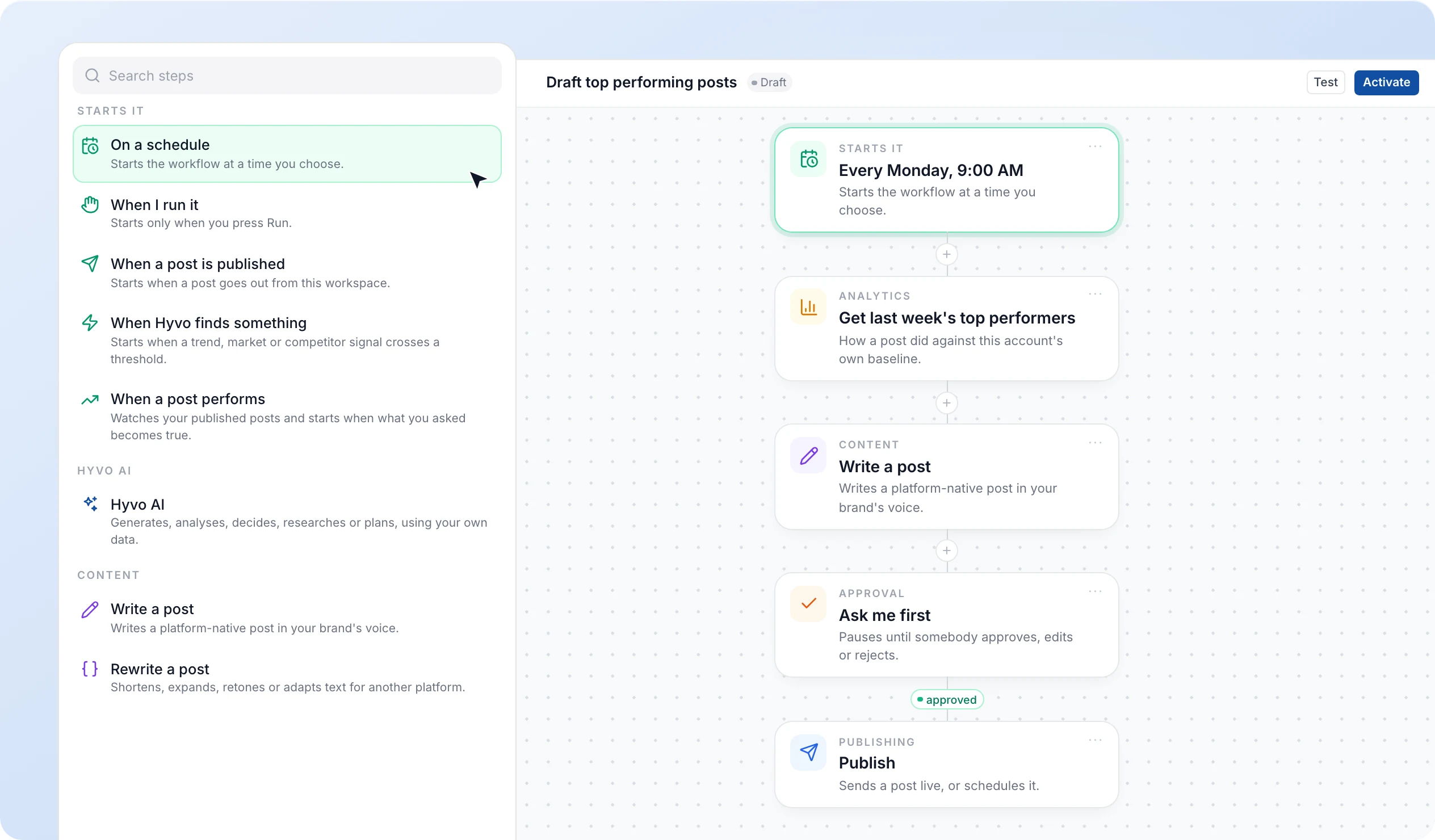Select the Every Monday, 9:00 AM card title
The height and width of the screenshot is (840, 1435).
pyautogui.click(x=930, y=170)
